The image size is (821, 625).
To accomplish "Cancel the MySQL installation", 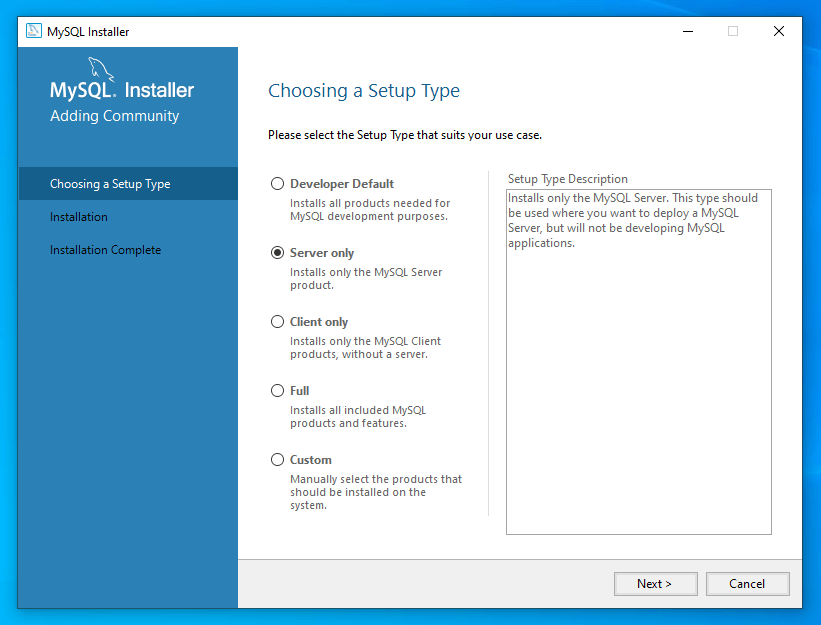I will point(747,584).
